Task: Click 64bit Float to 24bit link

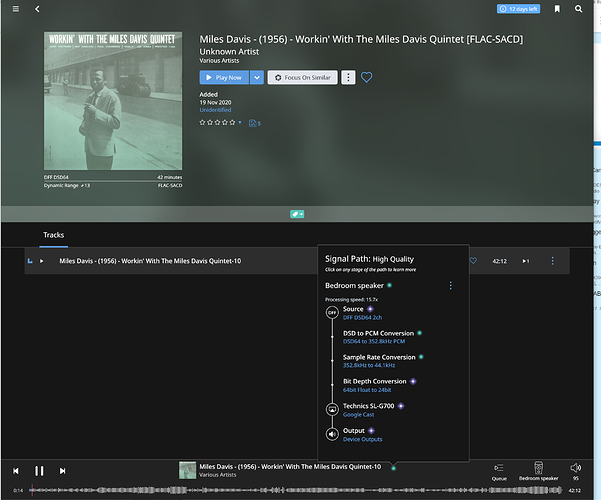Action: pos(367,390)
